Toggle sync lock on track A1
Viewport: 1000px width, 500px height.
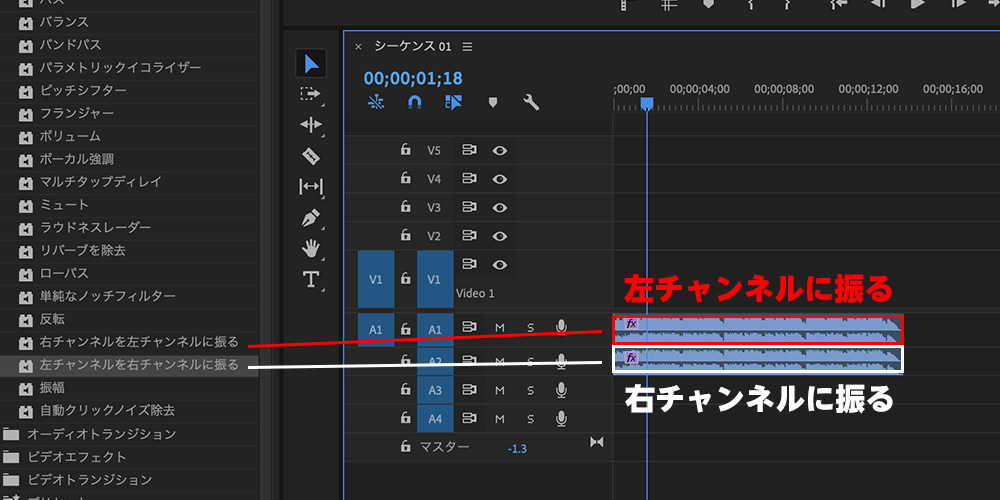[469, 327]
